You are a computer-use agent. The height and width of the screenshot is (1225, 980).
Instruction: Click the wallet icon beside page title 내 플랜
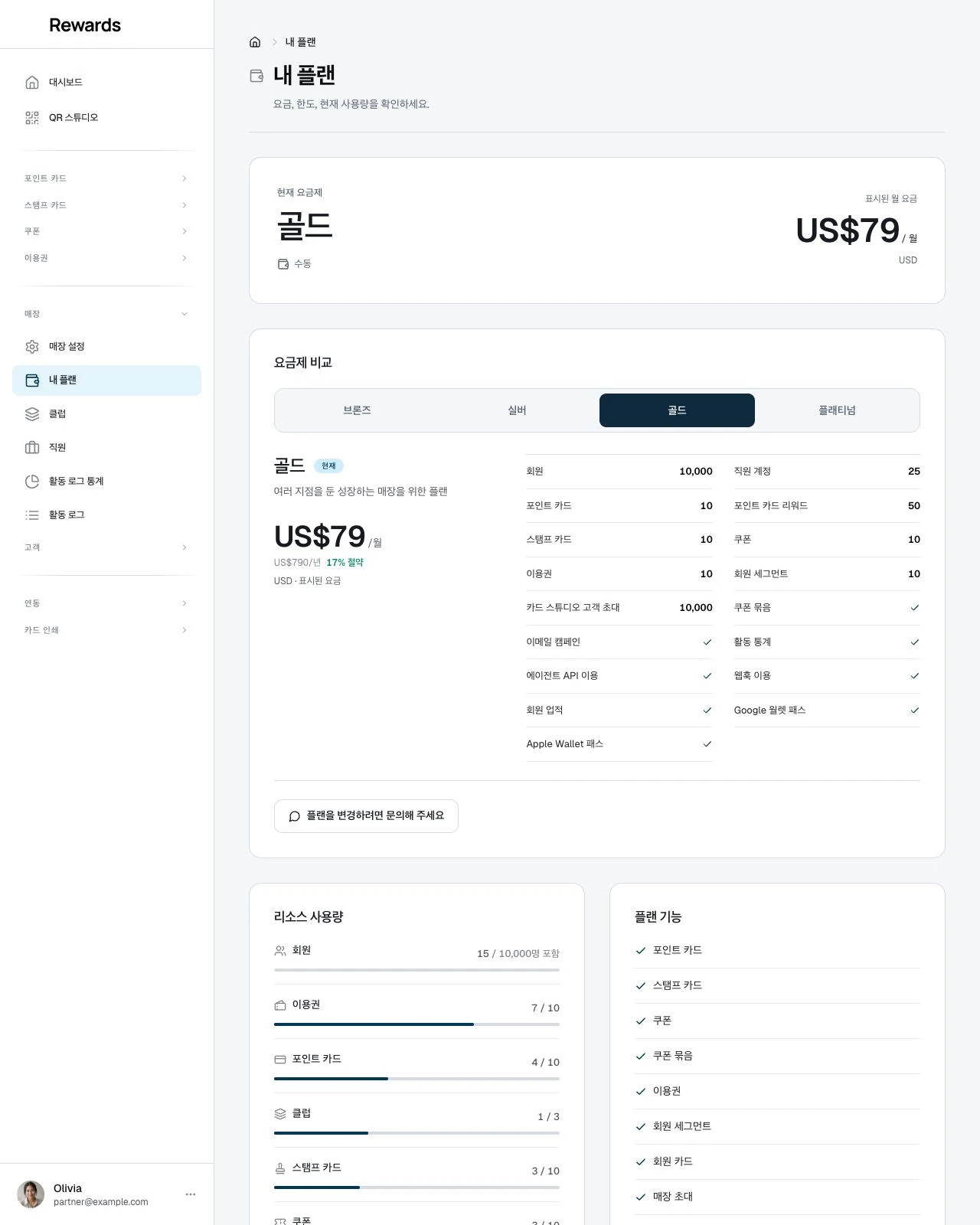pos(257,76)
